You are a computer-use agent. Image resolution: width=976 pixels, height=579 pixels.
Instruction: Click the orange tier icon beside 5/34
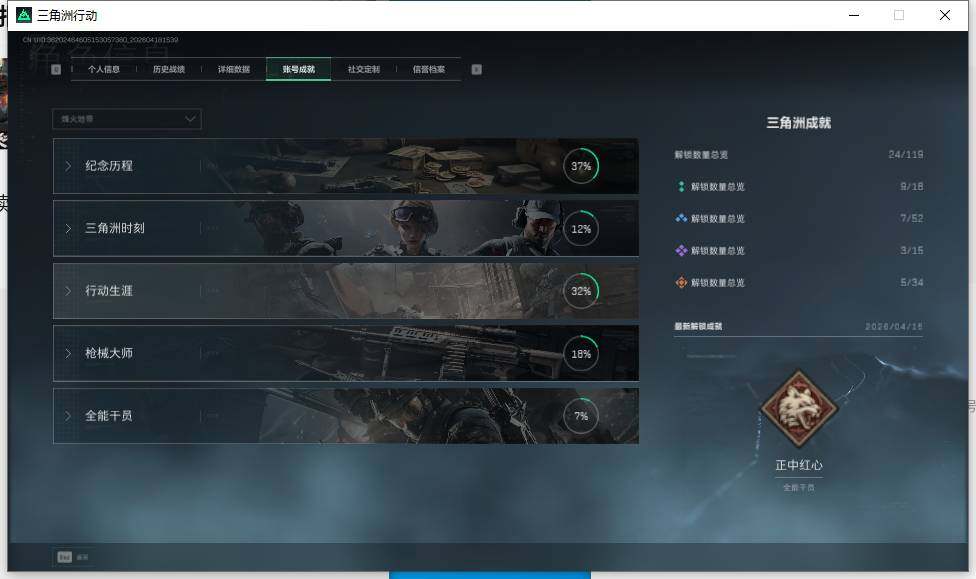(x=681, y=282)
